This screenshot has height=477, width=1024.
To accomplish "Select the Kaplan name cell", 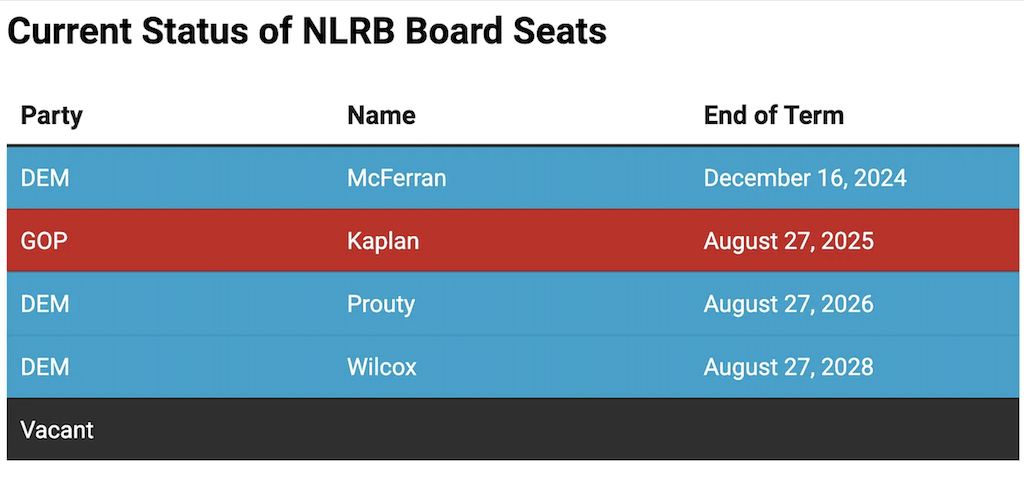I will [x=383, y=241].
